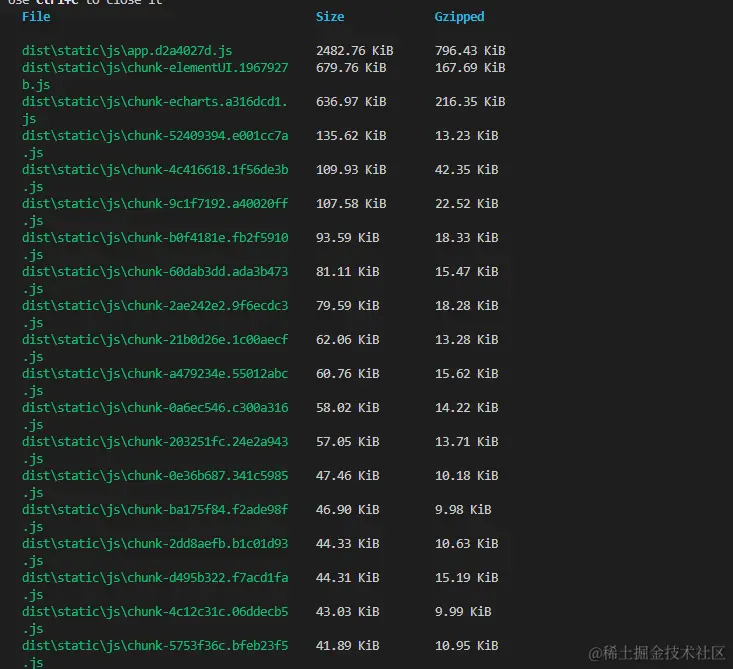Viewport: 733px width, 669px height.
Task: Select the chunk-2ae242e2.9f6ecdc3 file path
Action: coord(155,306)
